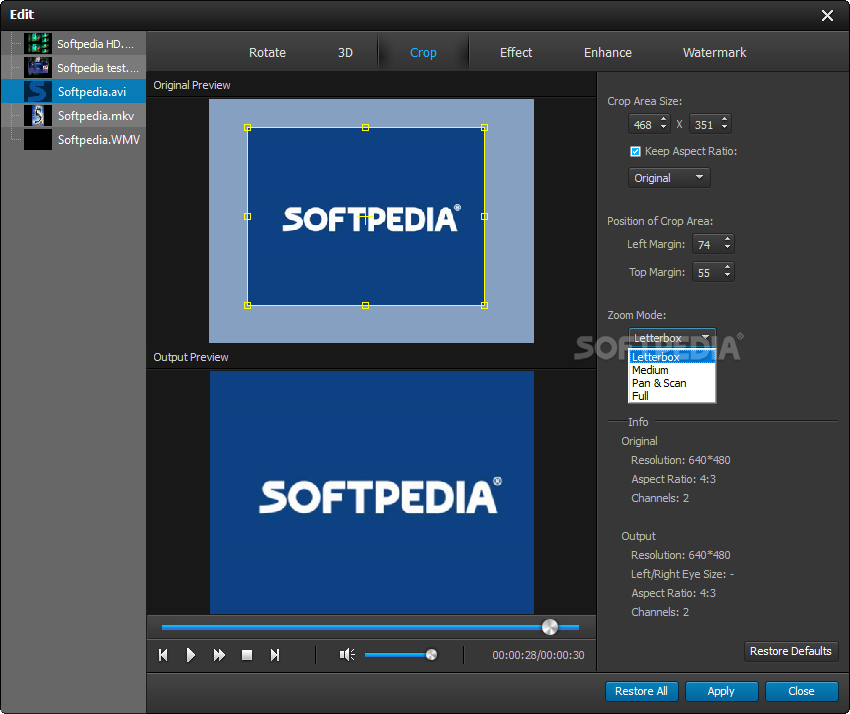This screenshot has width=850, height=714.
Task: Click the playback progress slider knob
Action: [x=550, y=627]
